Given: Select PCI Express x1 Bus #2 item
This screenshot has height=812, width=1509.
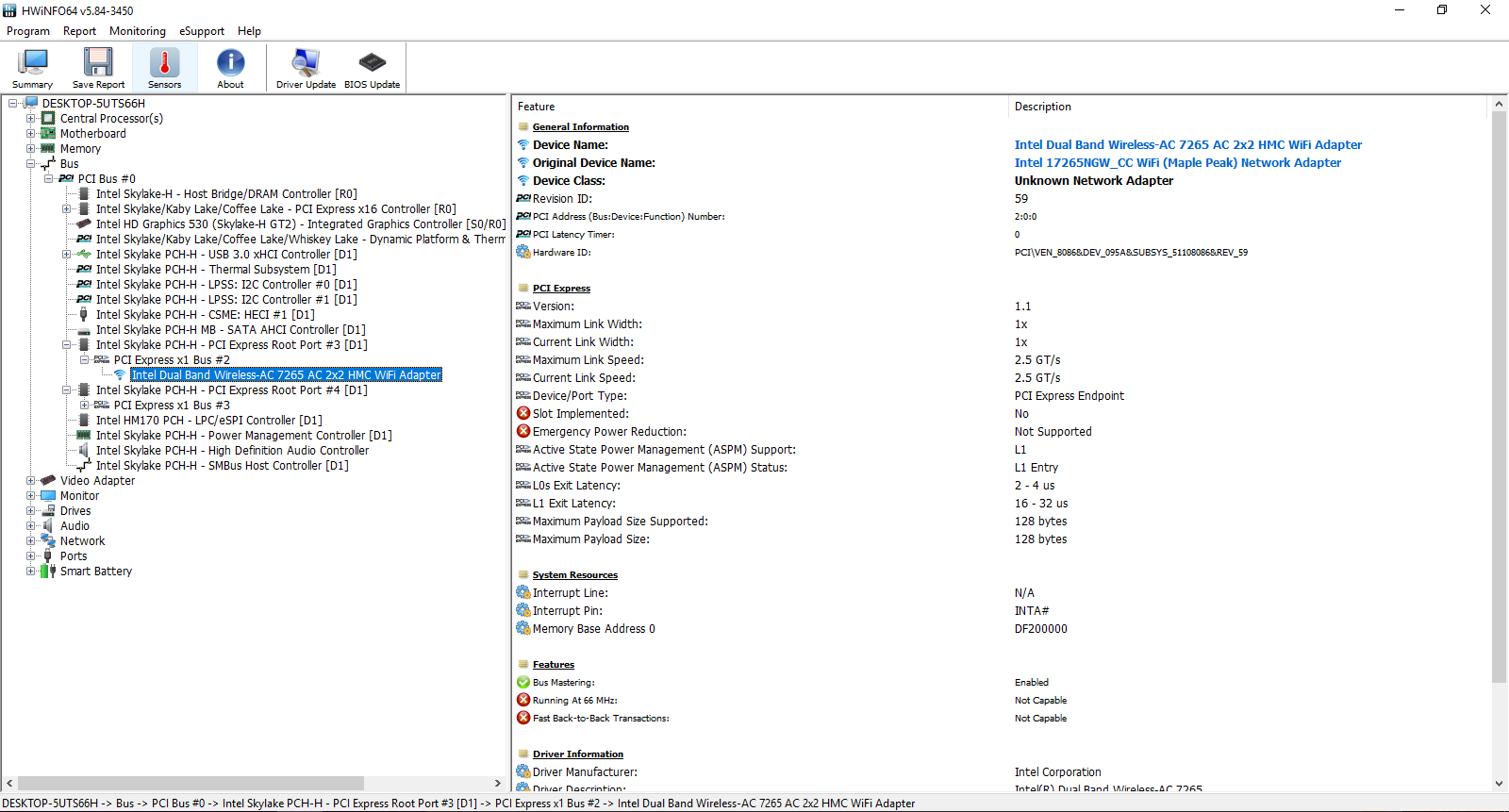Looking at the screenshot, I should [172, 359].
